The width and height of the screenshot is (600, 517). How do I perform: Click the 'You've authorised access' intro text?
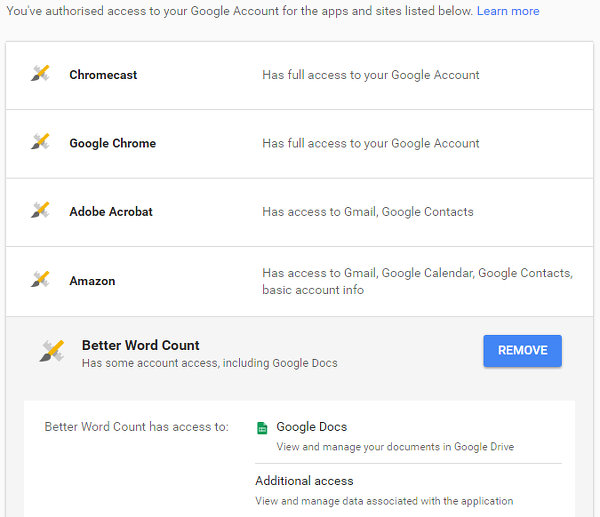point(240,11)
